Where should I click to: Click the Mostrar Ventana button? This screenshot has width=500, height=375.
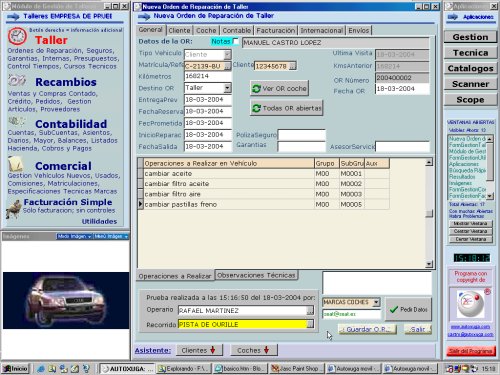coord(470,223)
